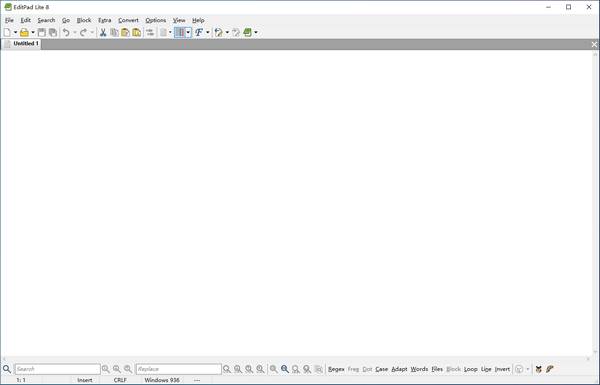The height and width of the screenshot is (385, 600).
Task: Expand the column guides dropdown arrow
Action: pos(188,33)
